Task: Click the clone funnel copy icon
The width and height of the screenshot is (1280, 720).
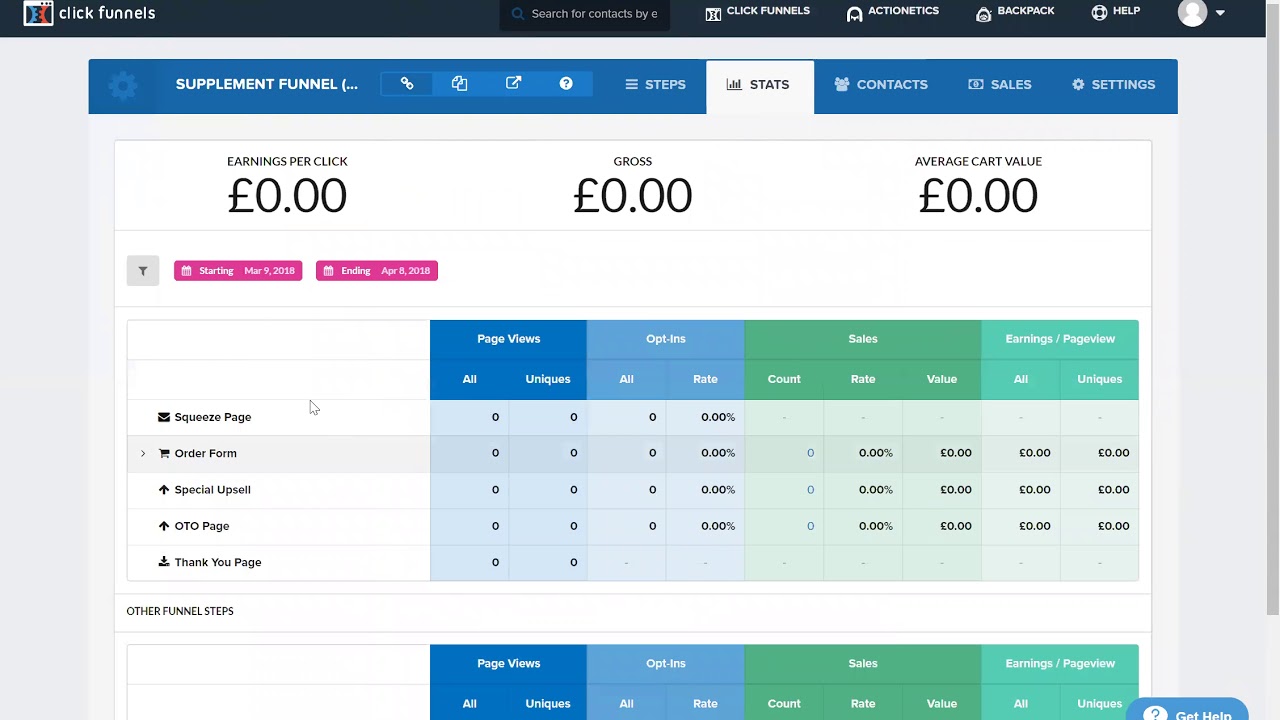Action: 459,84
